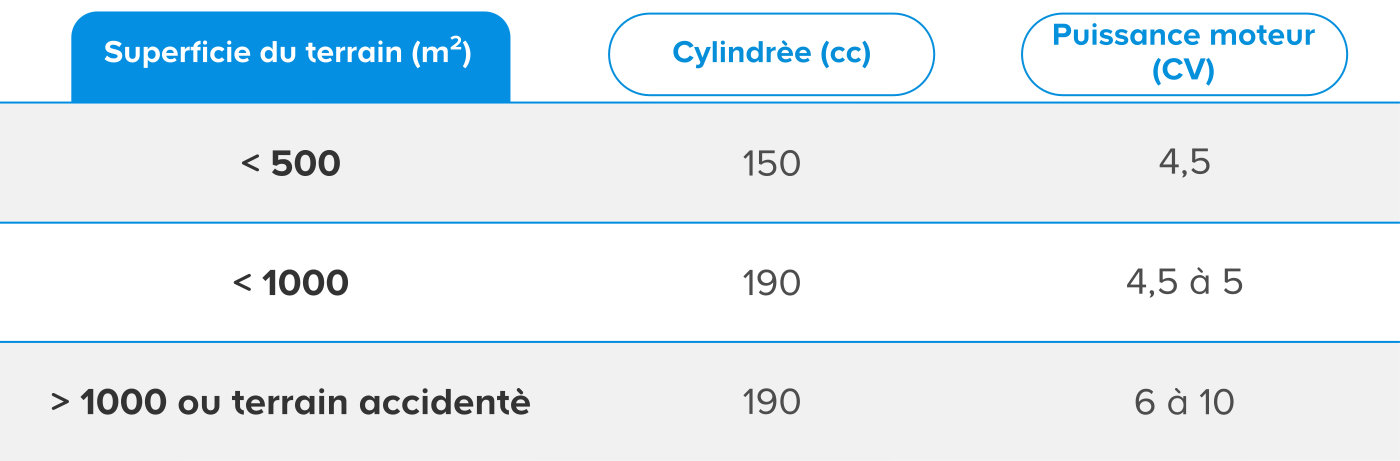Image resolution: width=1400 pixels, height=461 pixels.
Task: Select the '< 500' surface row label
Action: (291, 163)
